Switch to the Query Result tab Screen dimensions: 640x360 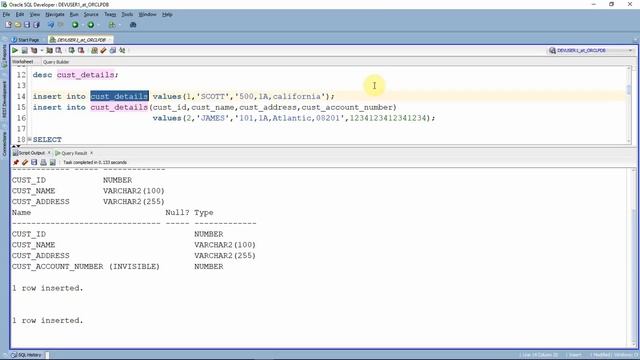(x=71, y=153)
